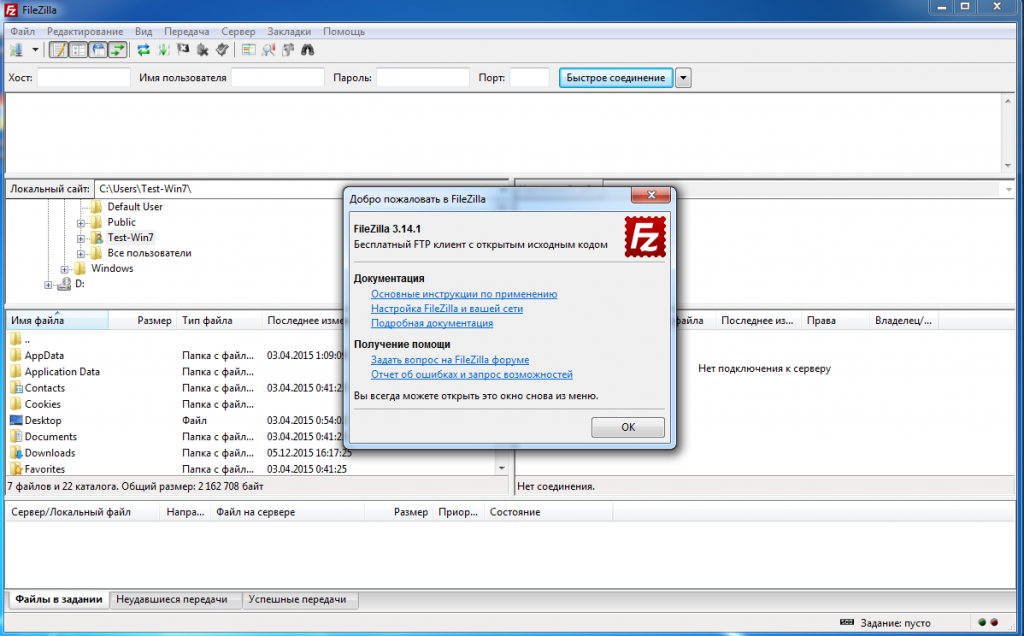
Task: Toggle the local directory tree display
Action: (79, 50)
